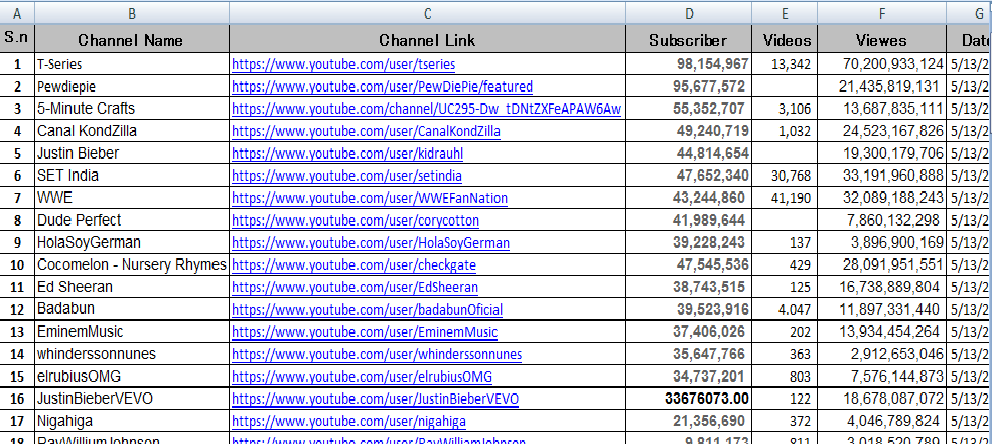Select column D header
This screenshot has width=992, height=444.
click(689, 13)
